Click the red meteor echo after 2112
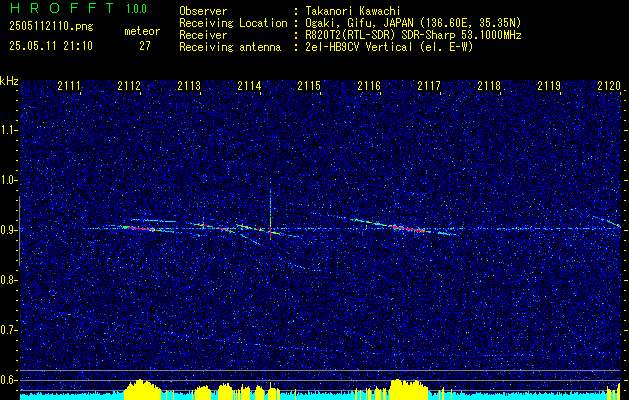Viewport: 629px width, 400px height. (139, 228)
